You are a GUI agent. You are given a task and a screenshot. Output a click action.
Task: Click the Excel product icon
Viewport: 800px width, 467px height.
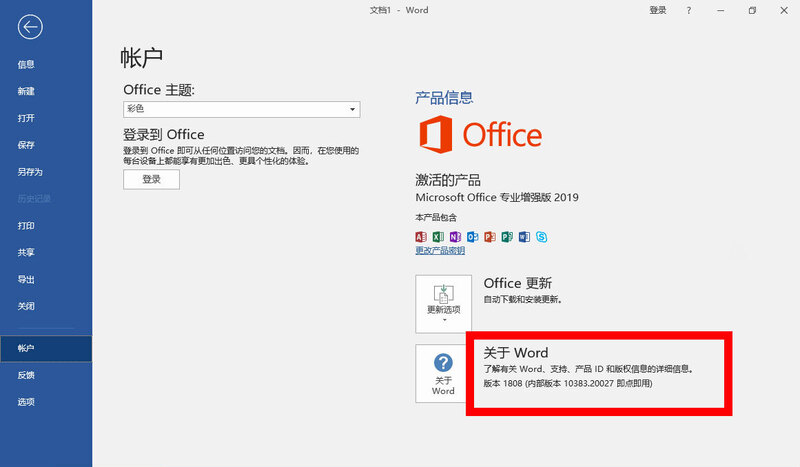(438, 237)
